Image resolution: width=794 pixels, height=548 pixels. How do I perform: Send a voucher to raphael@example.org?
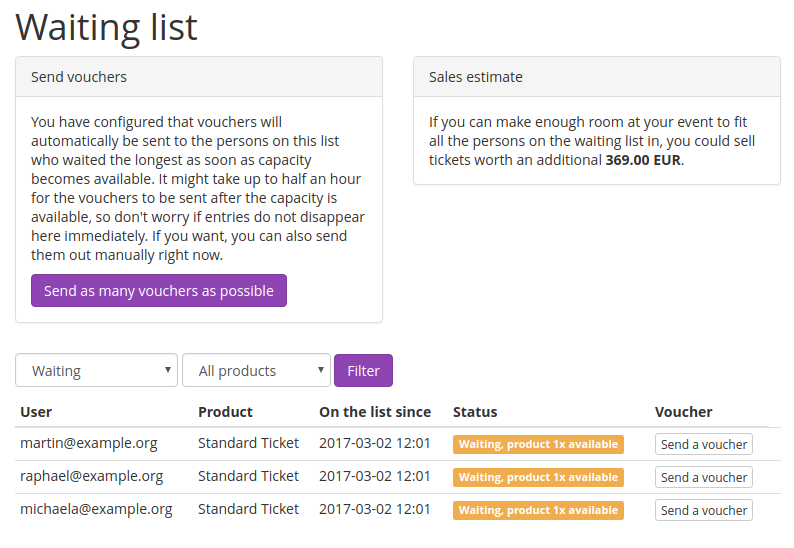[x=703, y=478]
